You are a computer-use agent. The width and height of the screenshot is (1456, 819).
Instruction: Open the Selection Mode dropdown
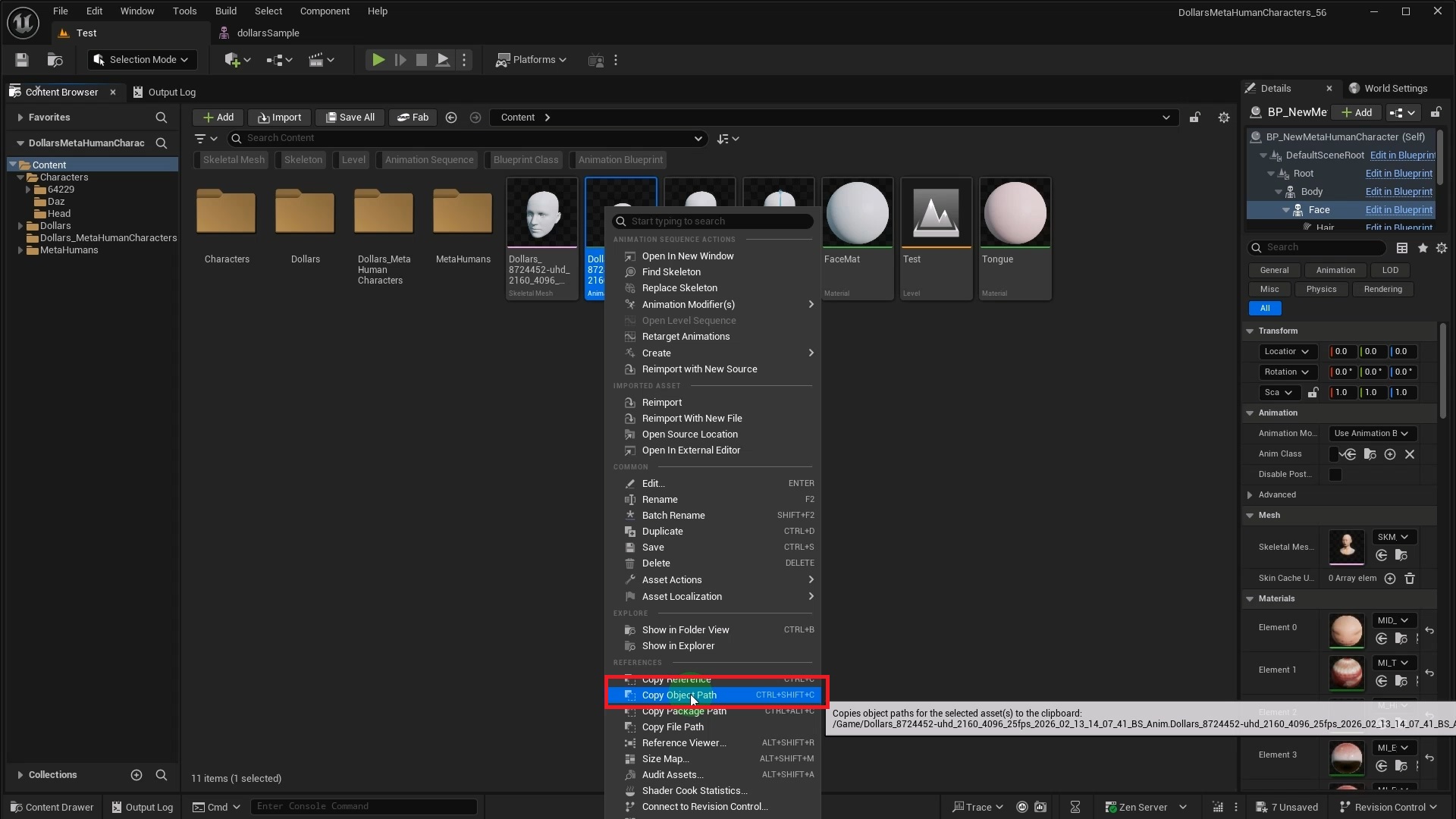tap(141, 60)
